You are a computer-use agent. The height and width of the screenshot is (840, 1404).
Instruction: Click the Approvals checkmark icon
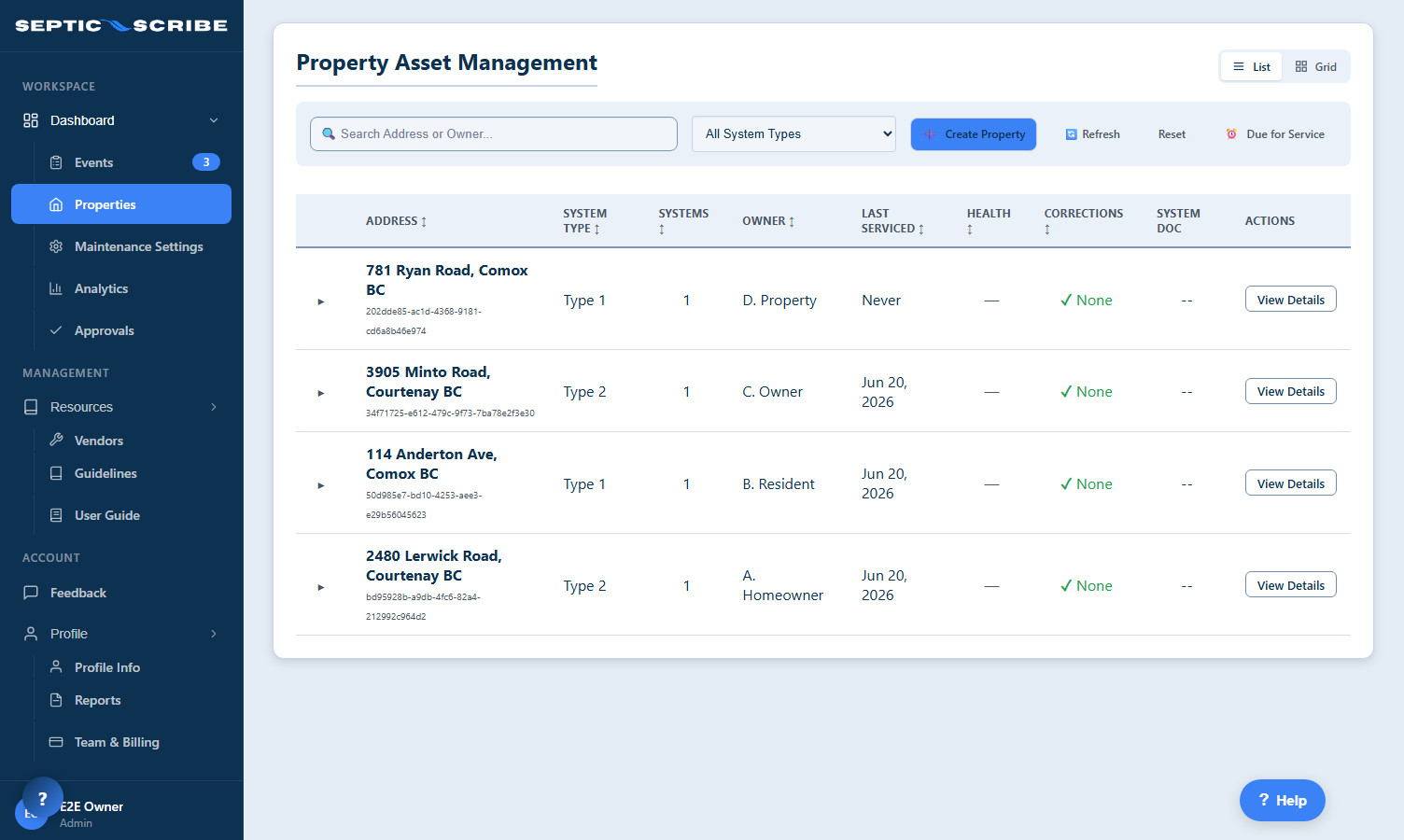coord(56,330)
